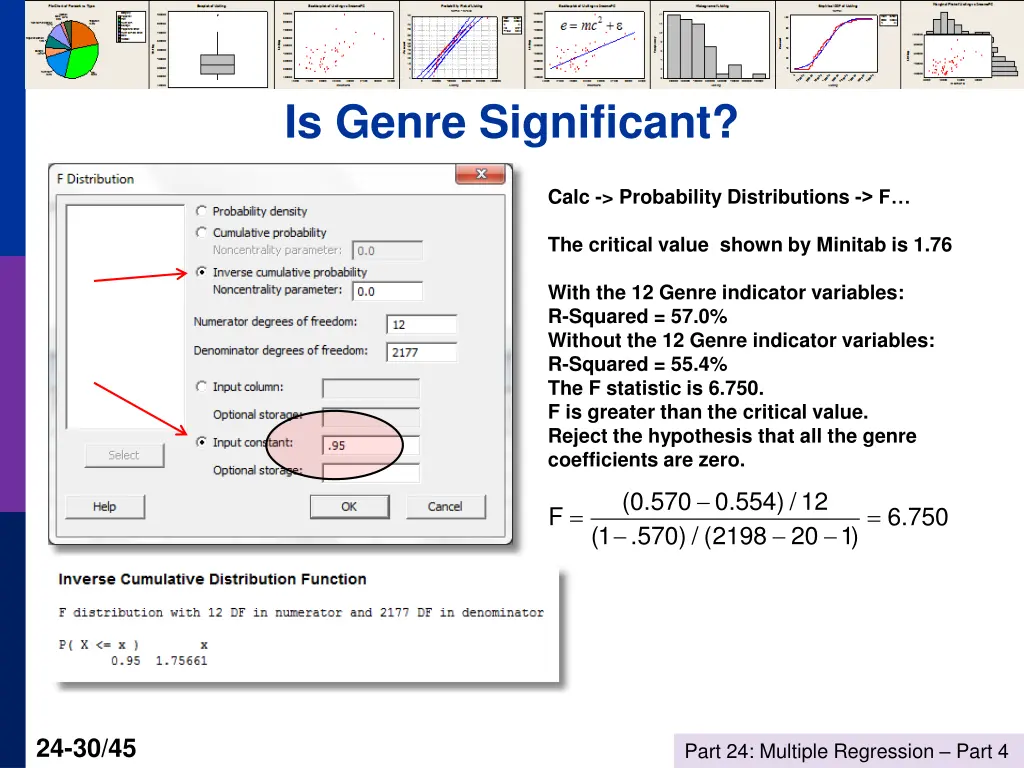Click the marginal plot thumbnail at the far right

click(963, 44)
